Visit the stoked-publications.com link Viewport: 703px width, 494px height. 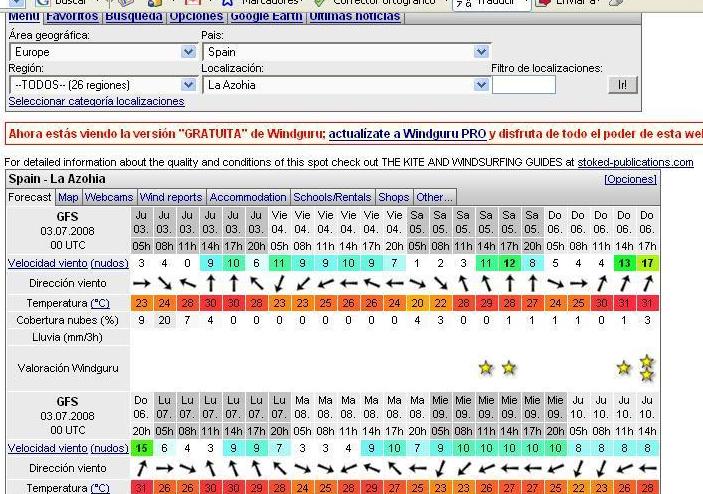(635, 162)
